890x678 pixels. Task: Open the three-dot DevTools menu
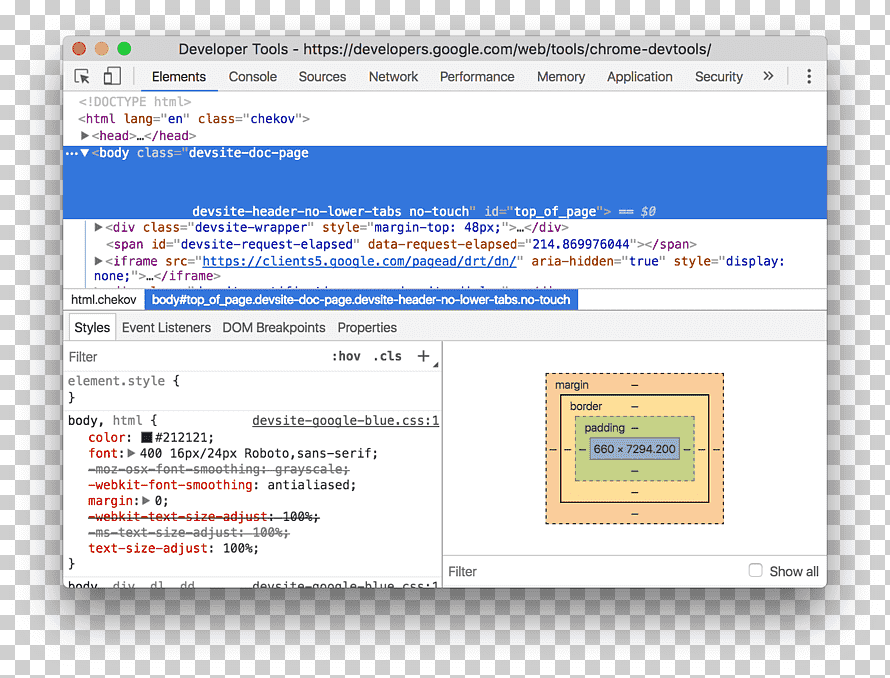809,76
